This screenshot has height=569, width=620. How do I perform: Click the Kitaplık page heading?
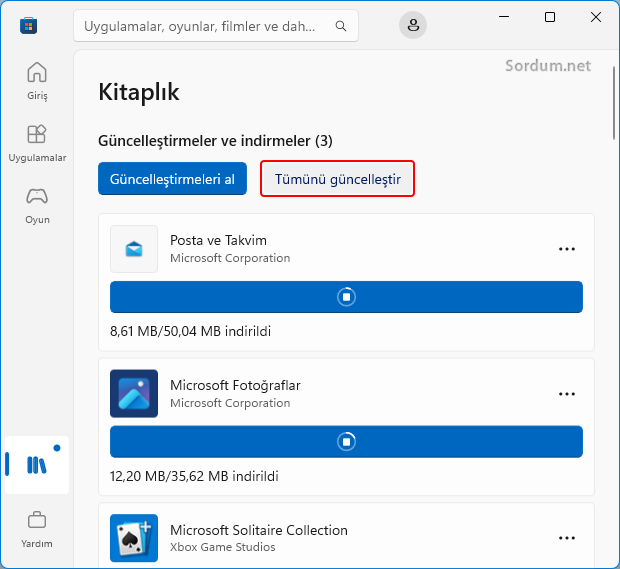pos(139,93)
